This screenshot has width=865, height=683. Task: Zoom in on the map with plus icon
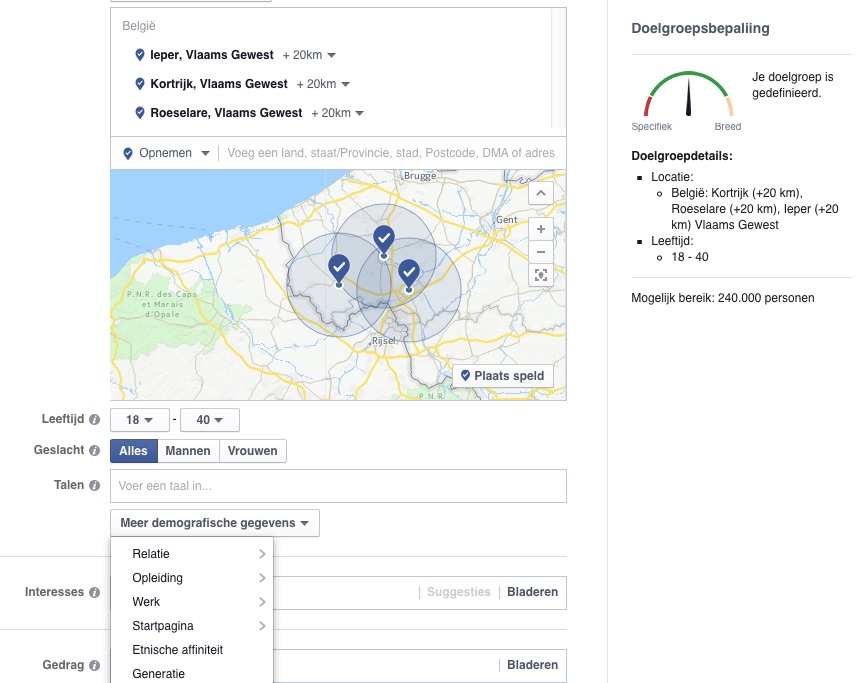point(540,228)
